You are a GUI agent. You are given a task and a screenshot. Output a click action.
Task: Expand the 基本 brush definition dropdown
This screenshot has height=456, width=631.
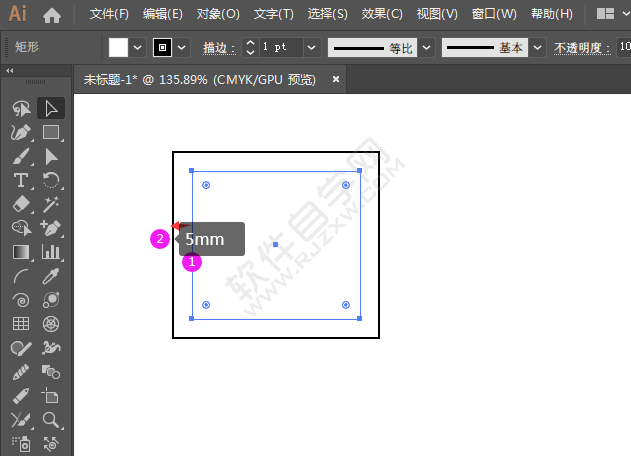(538, 47)
